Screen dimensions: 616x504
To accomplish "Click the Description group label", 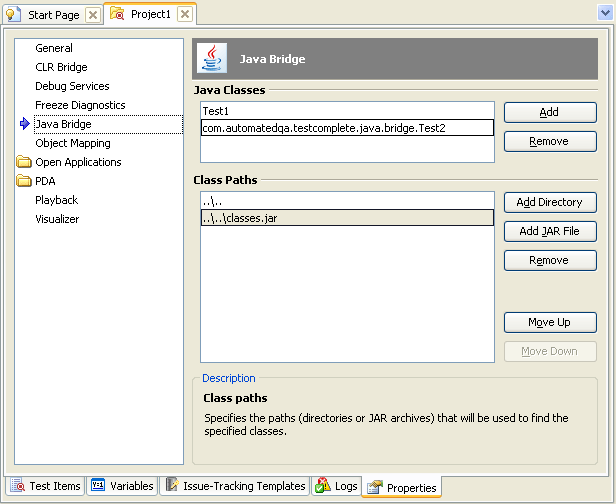I will pos(229,378).
